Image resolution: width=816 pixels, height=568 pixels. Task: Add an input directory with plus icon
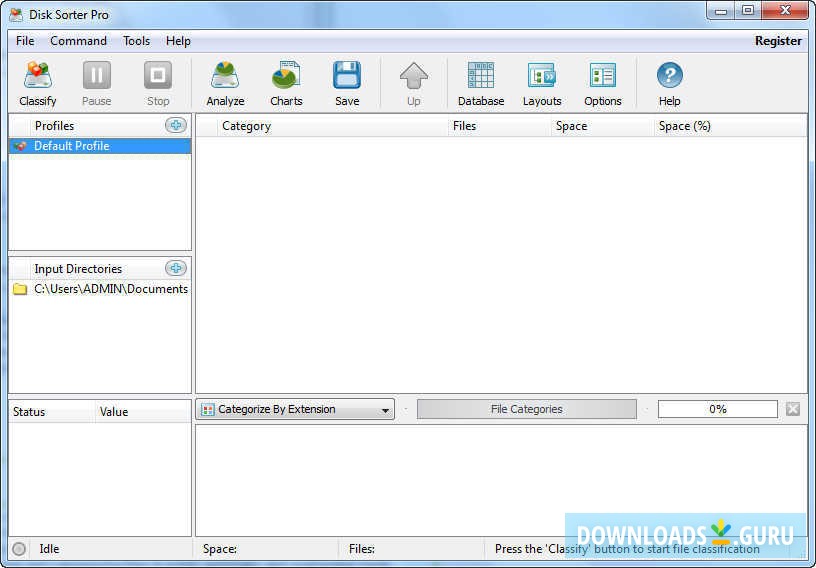click(x=176, y=268)
